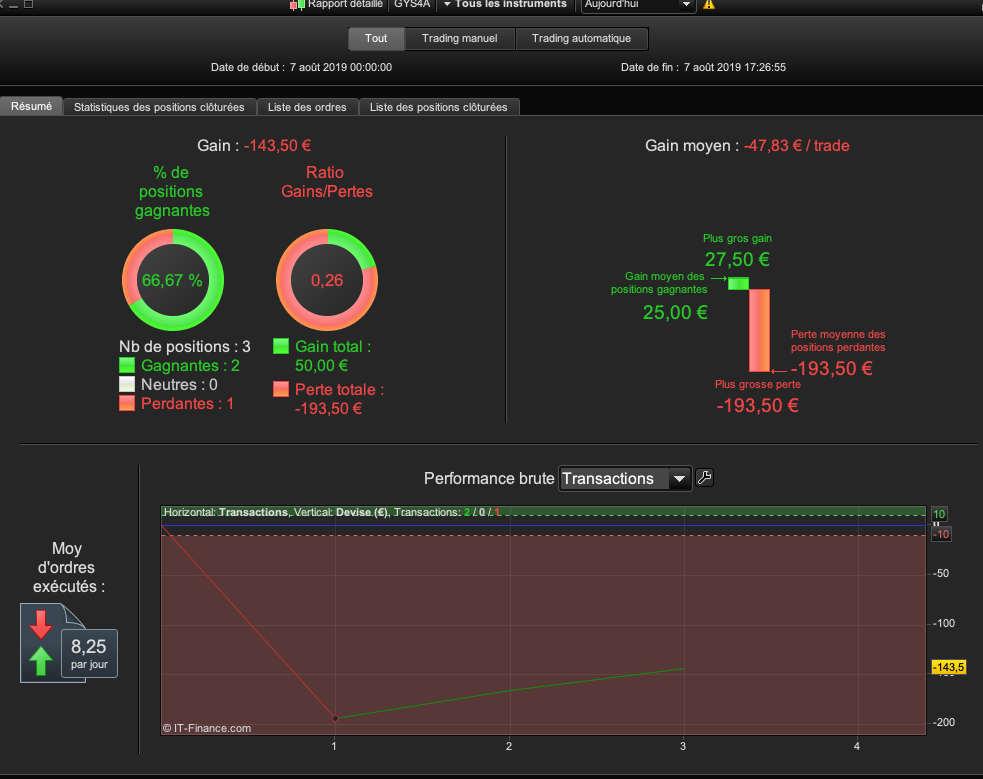The image size is (983, 779).
Task: Click the yellow warning triangle icon
Action: pyautogui.click(x=709, y=4)
